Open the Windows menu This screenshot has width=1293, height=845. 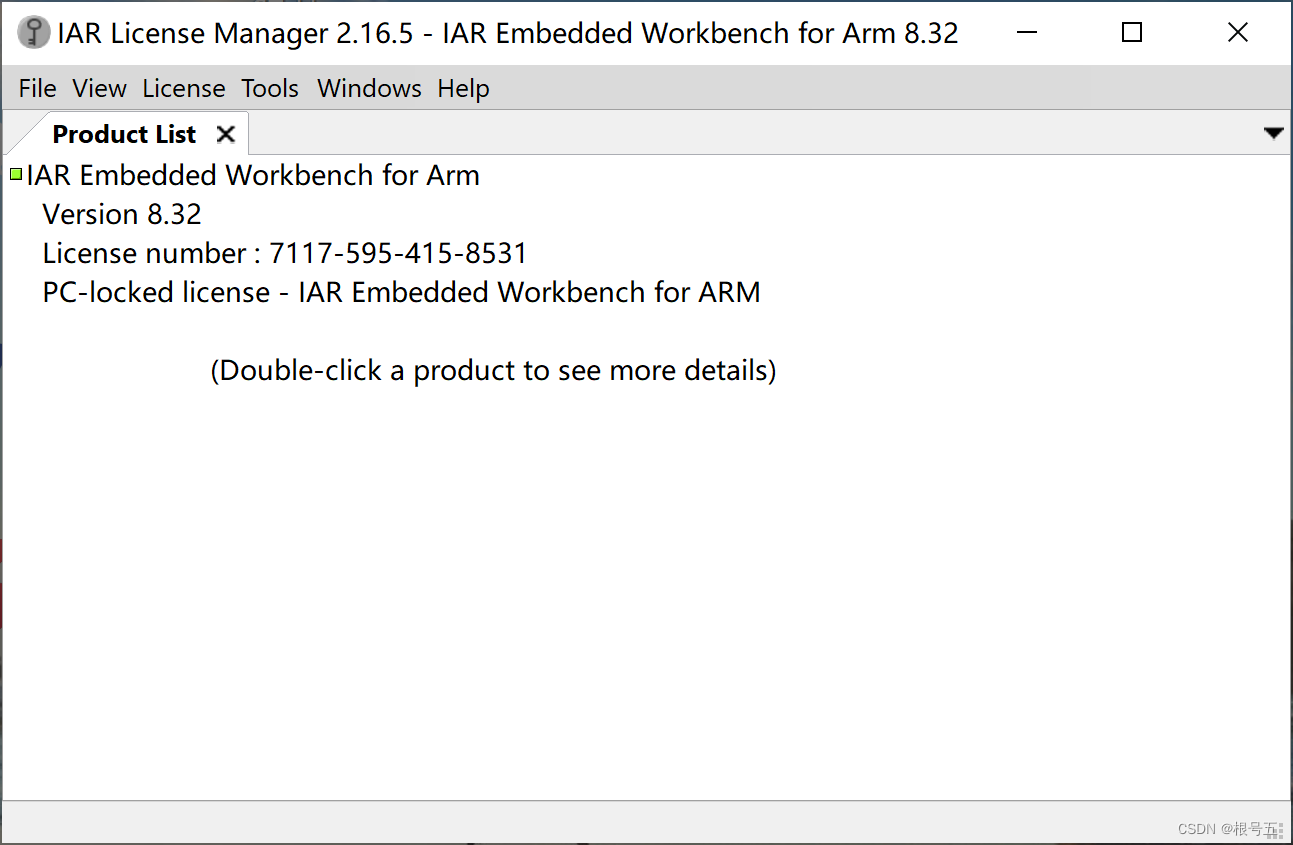(369, 89)
